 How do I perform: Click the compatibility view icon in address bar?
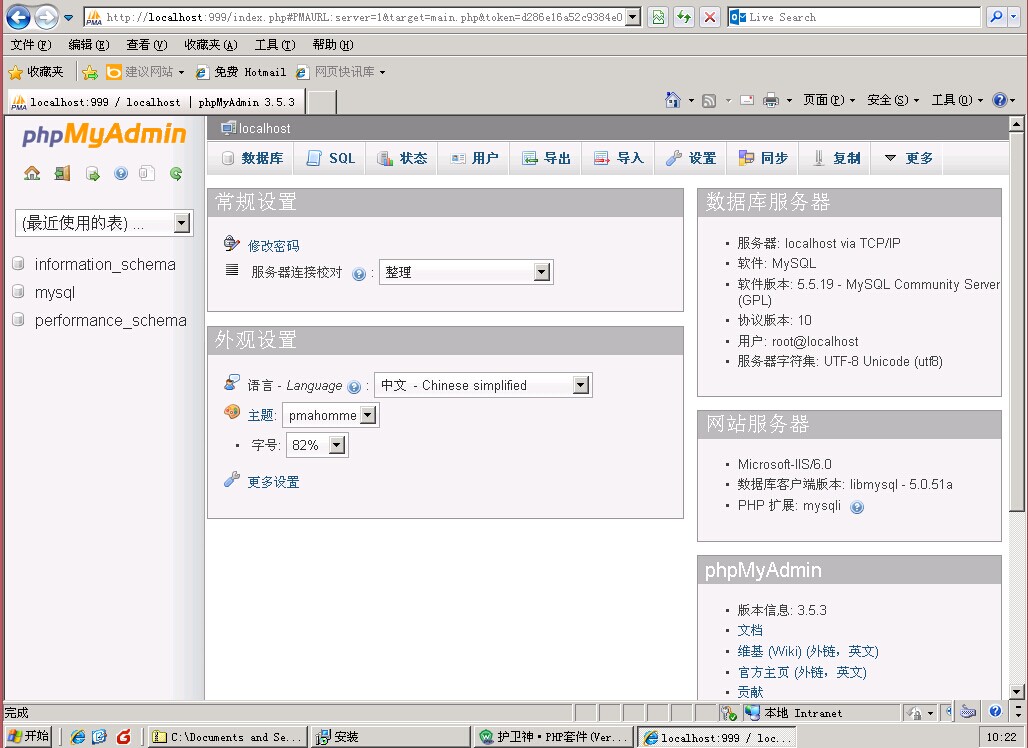[658, 17]
